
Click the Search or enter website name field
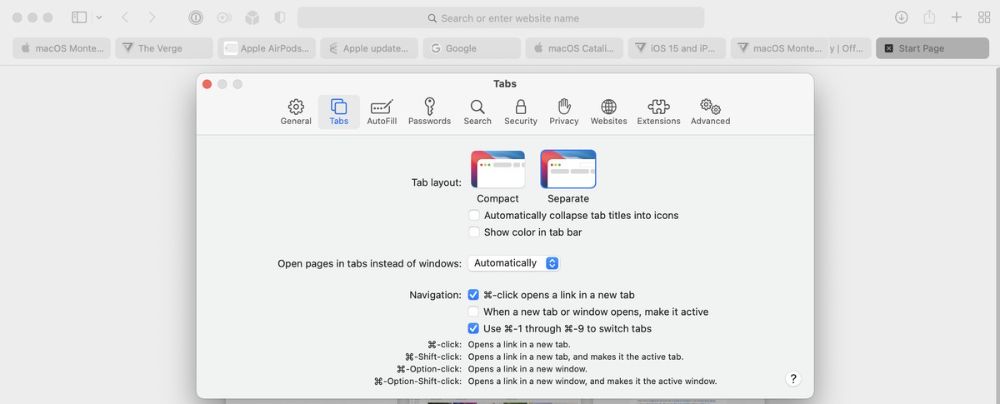501,18
